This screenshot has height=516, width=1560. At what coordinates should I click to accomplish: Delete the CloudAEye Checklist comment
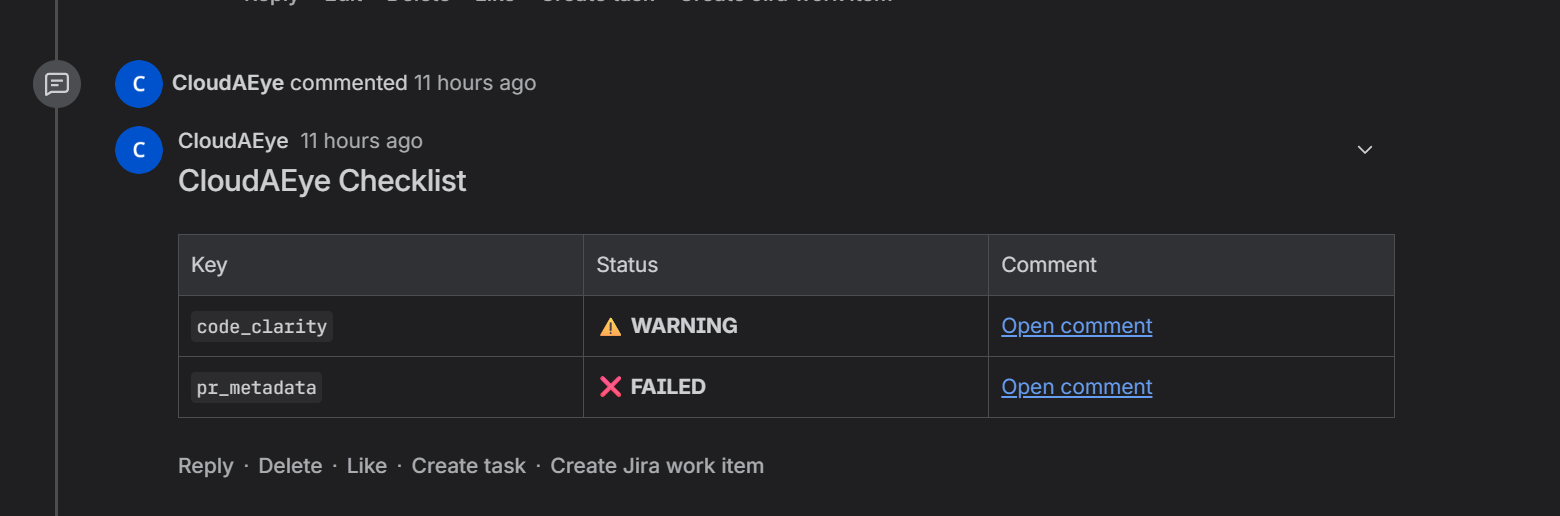pyautogui.click(x=290, y=466)
